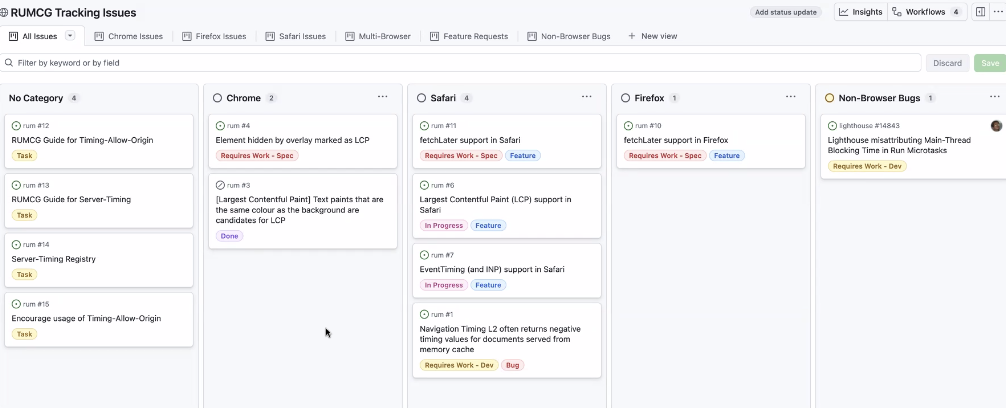Image resolution: width=1006 pixels, height=408 pixels.
Task: Click the lighthouse issue assignee avatar
Action: pyautogui.click(x=996, y=126)
